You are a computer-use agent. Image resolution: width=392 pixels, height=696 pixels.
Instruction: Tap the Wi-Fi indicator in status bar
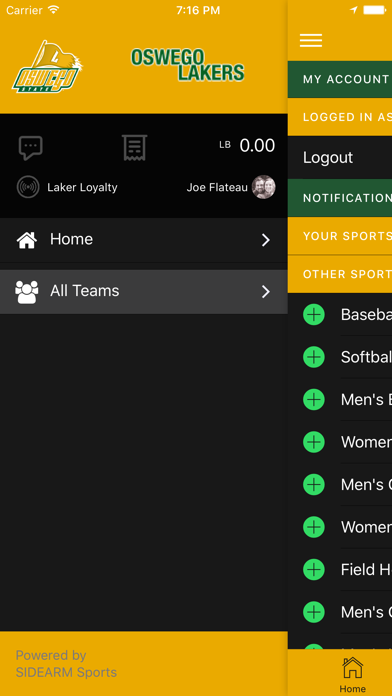[x=54, y=10]
